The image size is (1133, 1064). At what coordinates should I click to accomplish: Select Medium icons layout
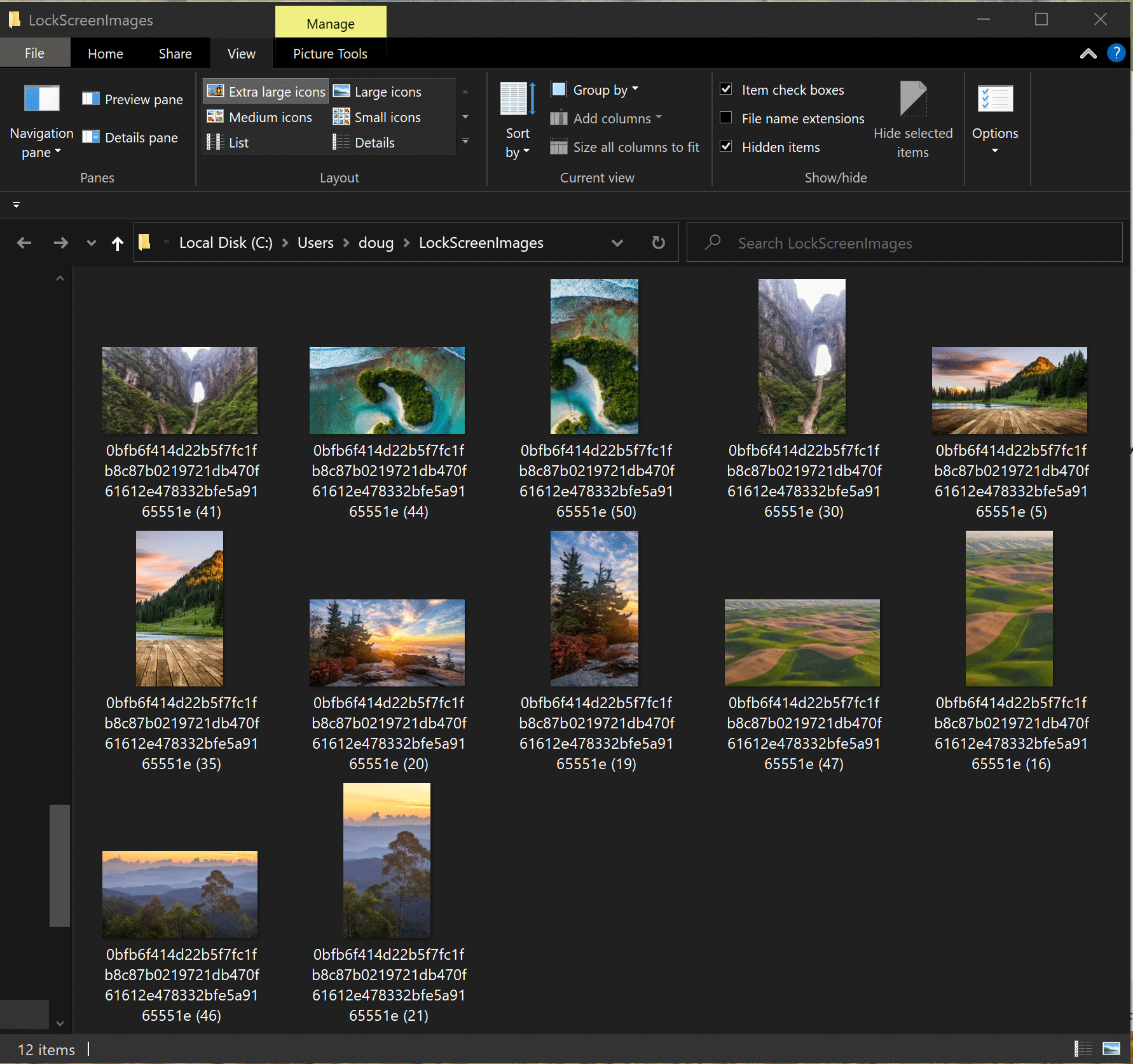point(259,117)
